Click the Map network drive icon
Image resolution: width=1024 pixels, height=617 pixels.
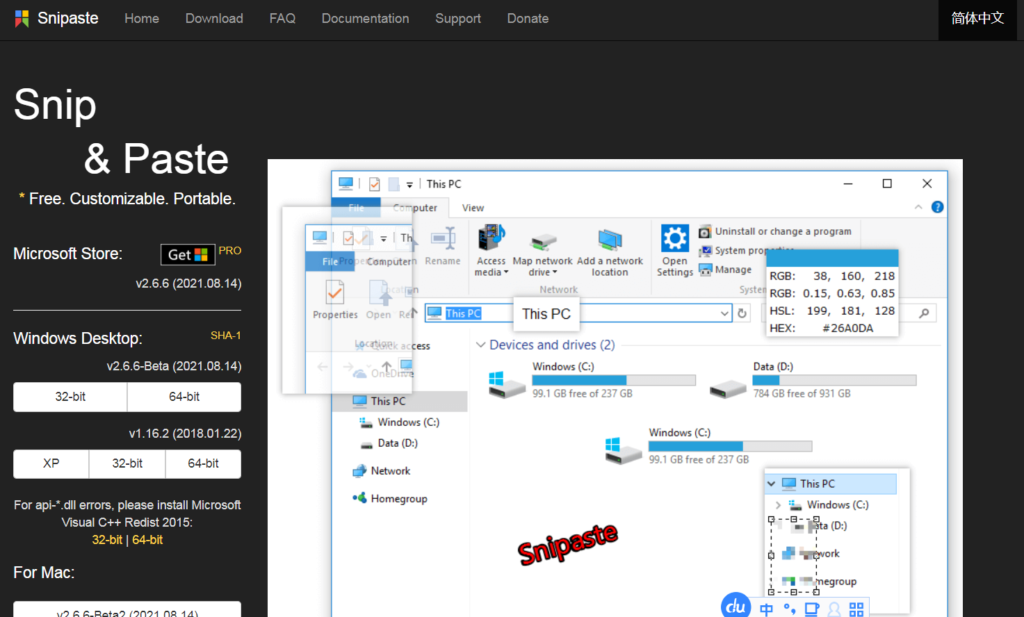pyautogui.click(x=543, y=242)
